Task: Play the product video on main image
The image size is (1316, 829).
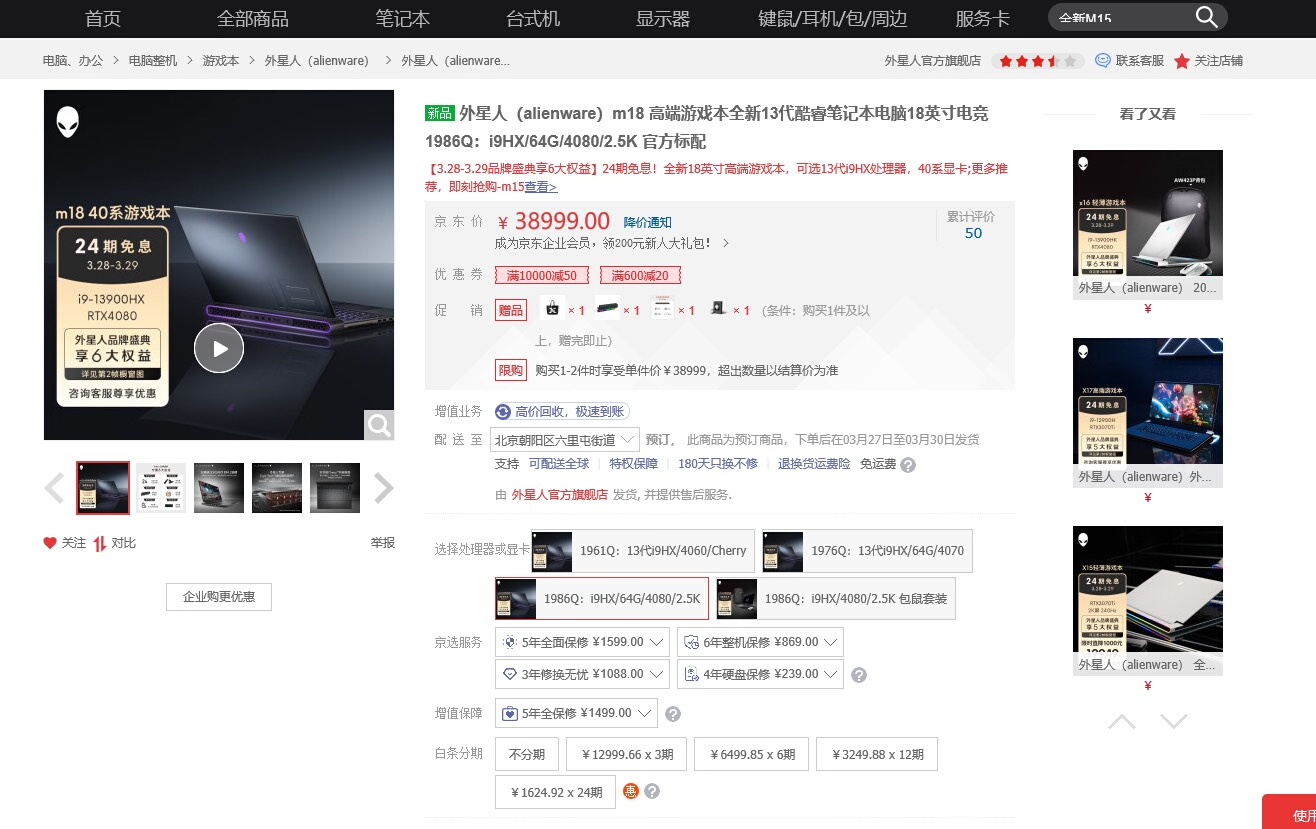Action: coord(219,348)
